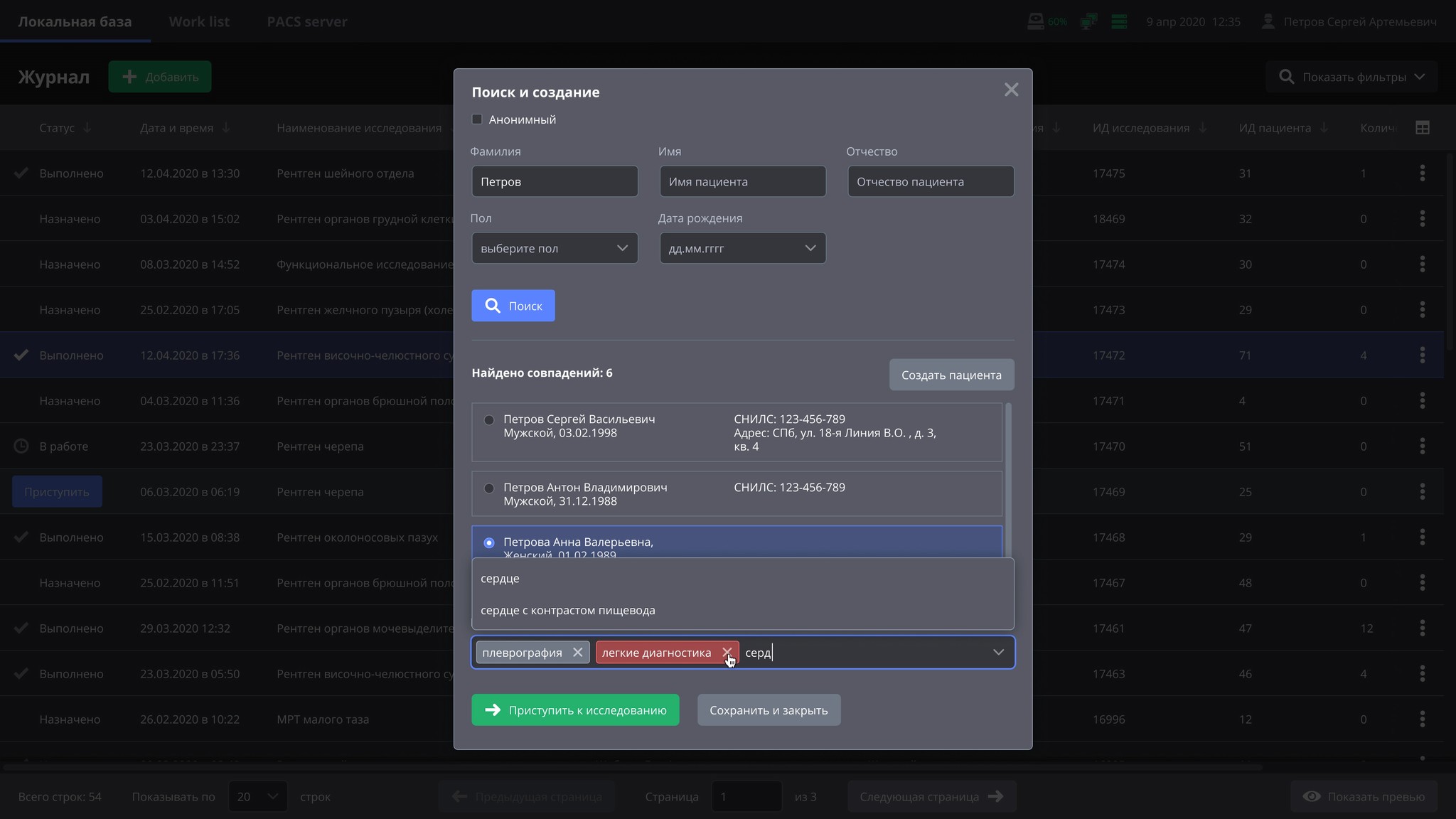This screenshot has width=1456, height=819.
Task: Select patient Петров Антон Владимирович
Action: [x=489, y=488]
